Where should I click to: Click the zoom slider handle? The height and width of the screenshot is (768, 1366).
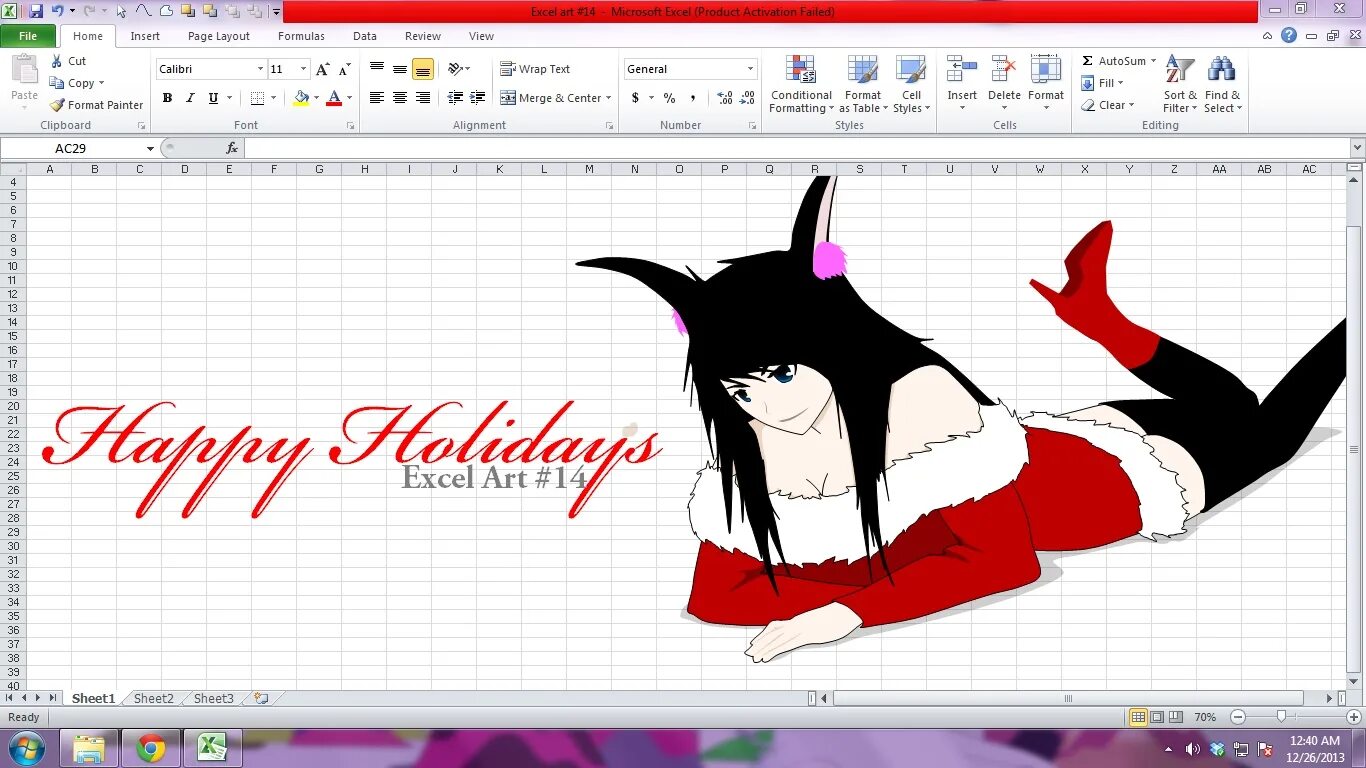tap(1281, 717)
